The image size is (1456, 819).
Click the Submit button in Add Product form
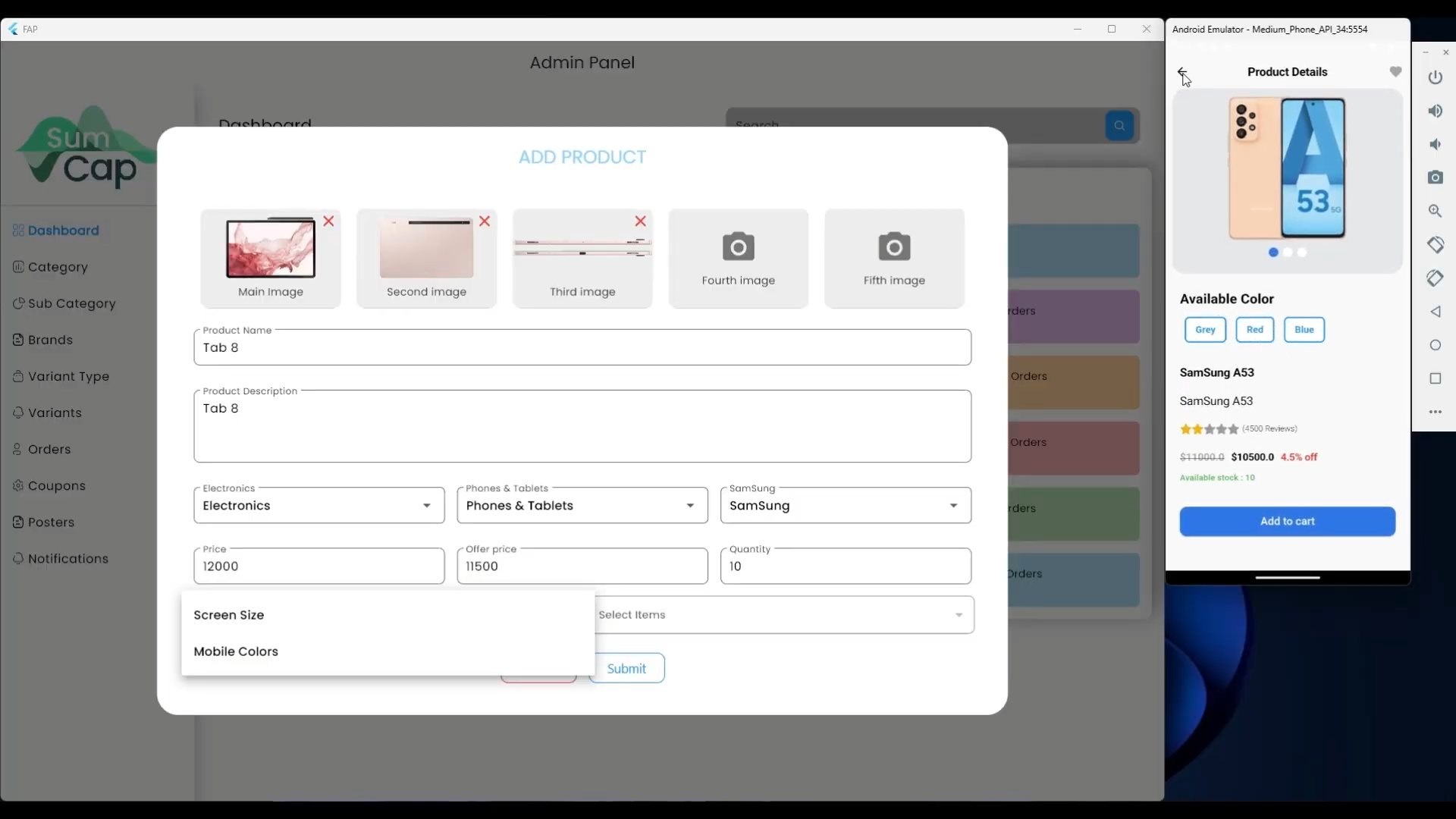pos(628,668)
